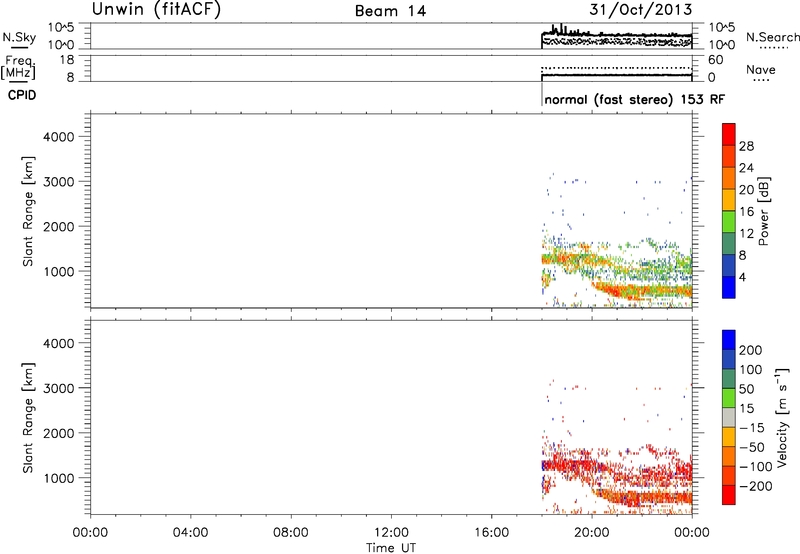Click the '20:00' time axis label

pyautogui.click(x=591, y=533)
